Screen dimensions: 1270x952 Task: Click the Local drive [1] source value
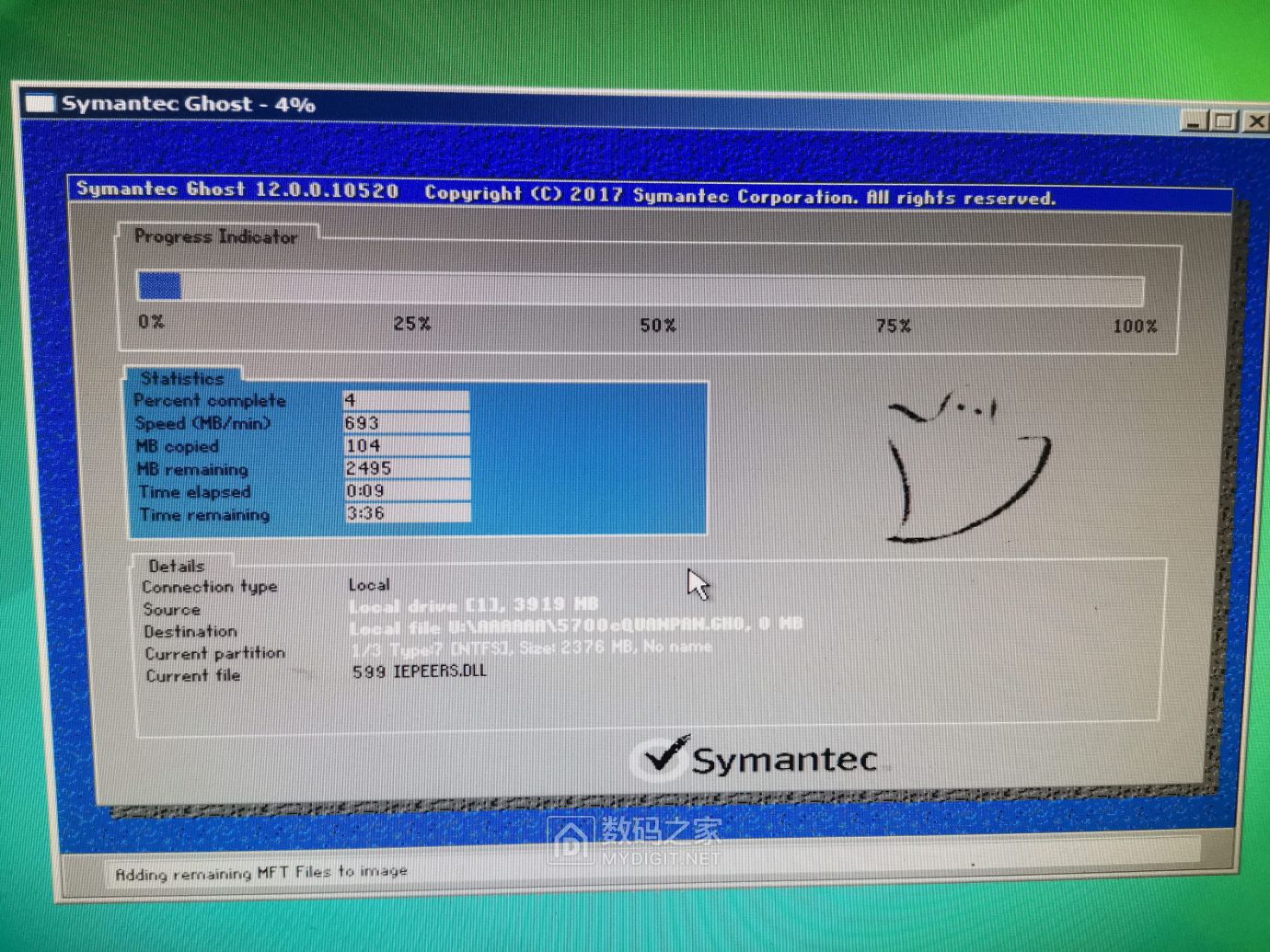[474, 605]
